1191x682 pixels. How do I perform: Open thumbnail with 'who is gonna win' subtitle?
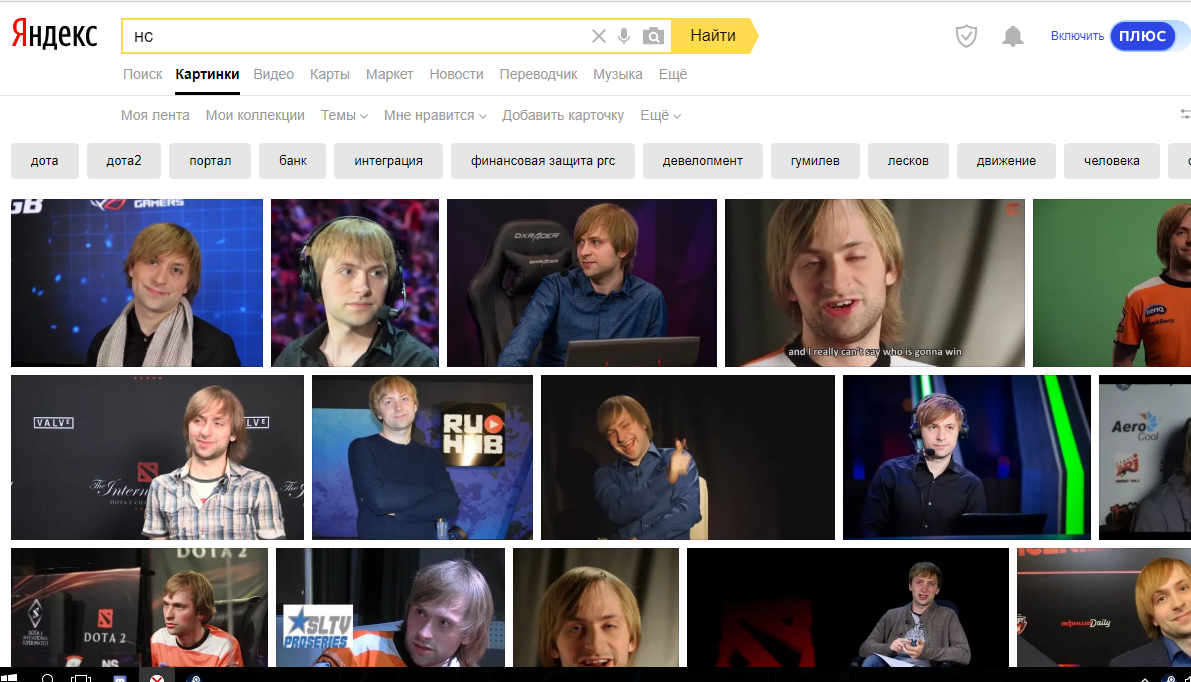coord(875,283)
